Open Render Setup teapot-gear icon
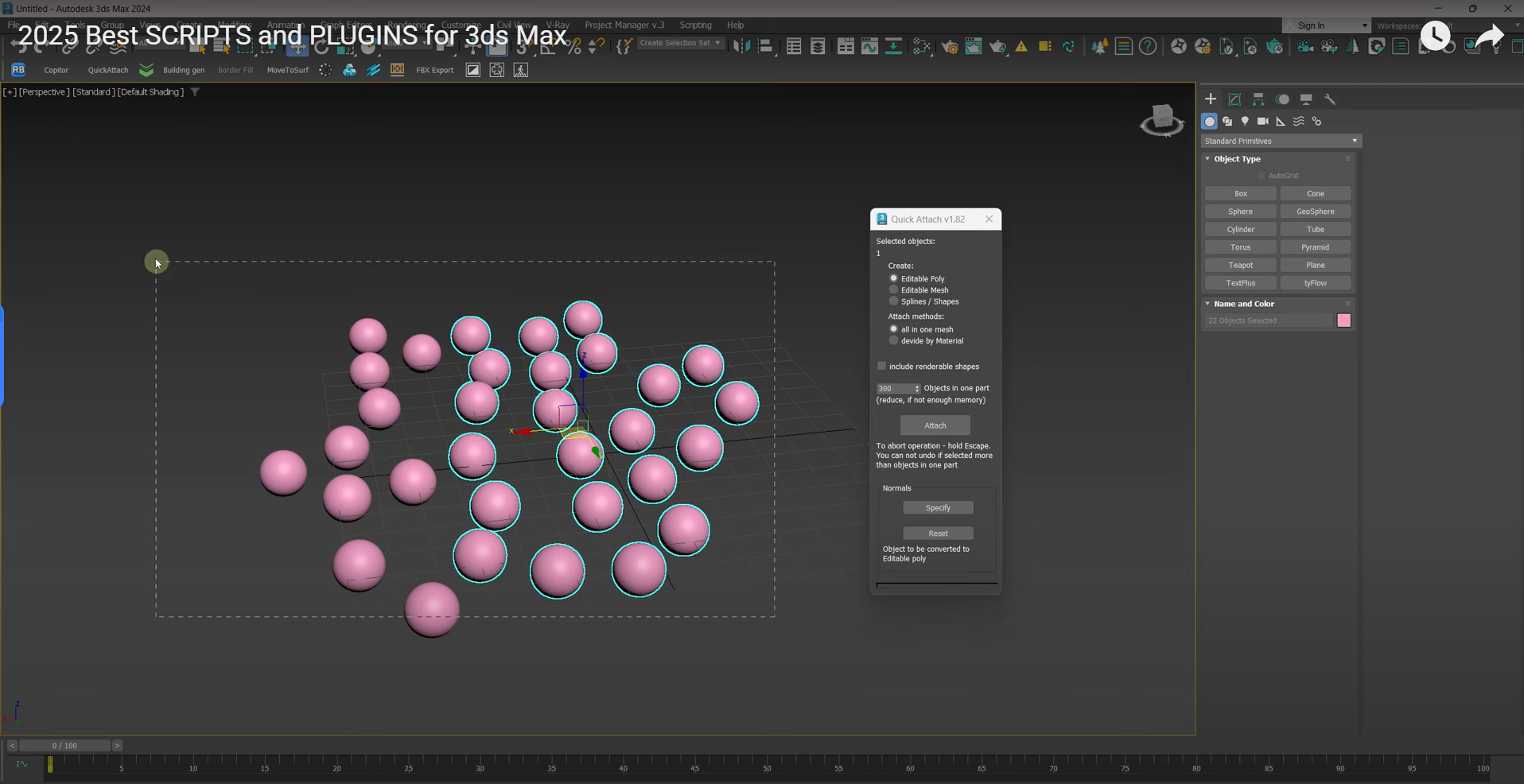Image resolution: width=1524 pixels, height=784 pixels. tap(950, 47)
